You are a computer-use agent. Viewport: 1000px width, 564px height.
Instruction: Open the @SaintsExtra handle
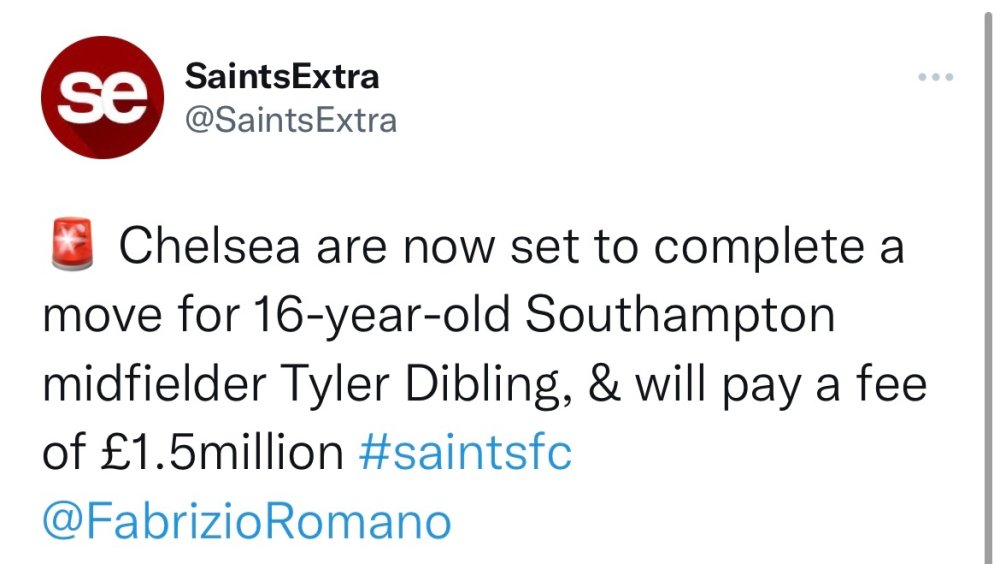[291, 121]
